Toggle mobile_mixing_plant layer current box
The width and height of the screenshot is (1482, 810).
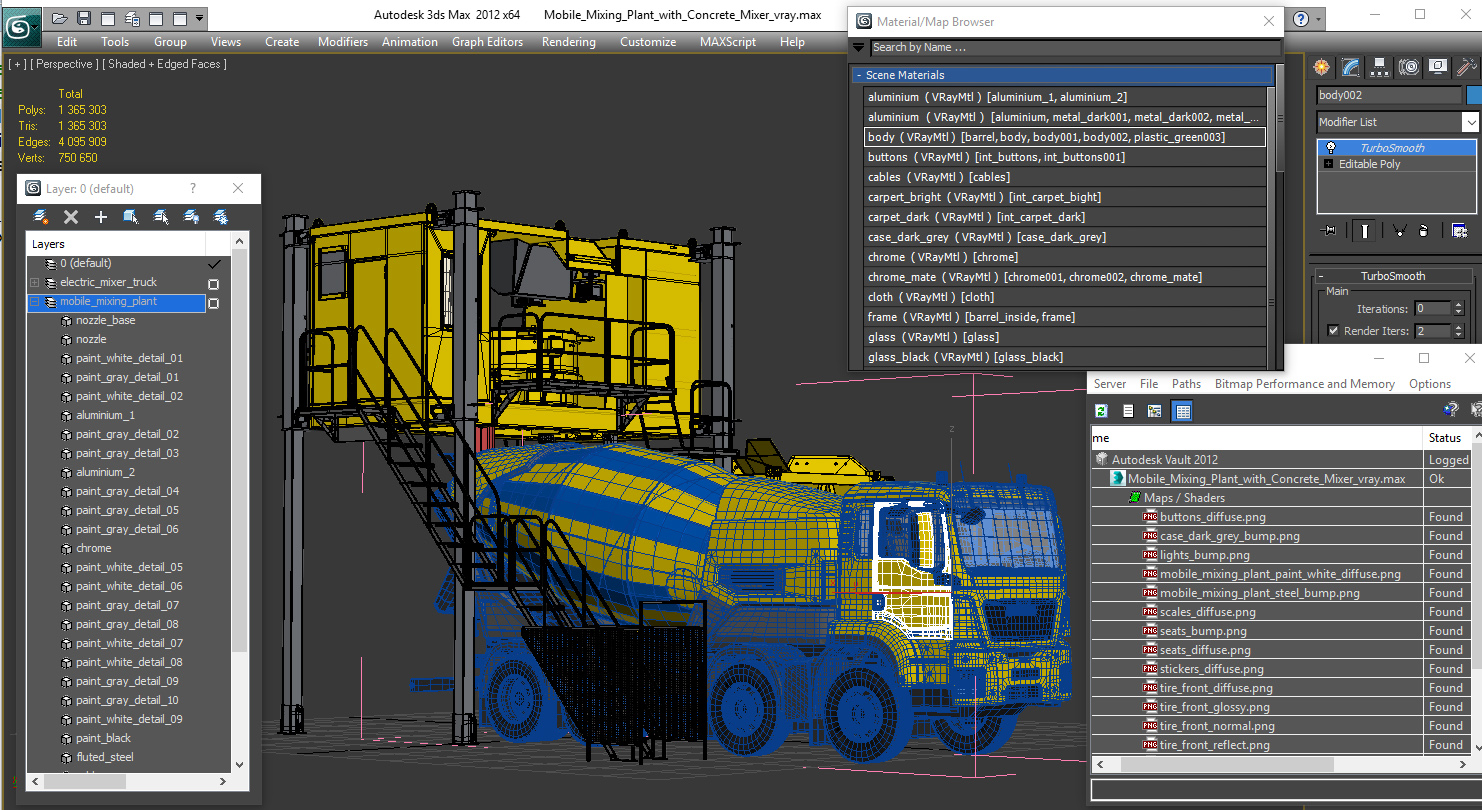pos(213,303)
